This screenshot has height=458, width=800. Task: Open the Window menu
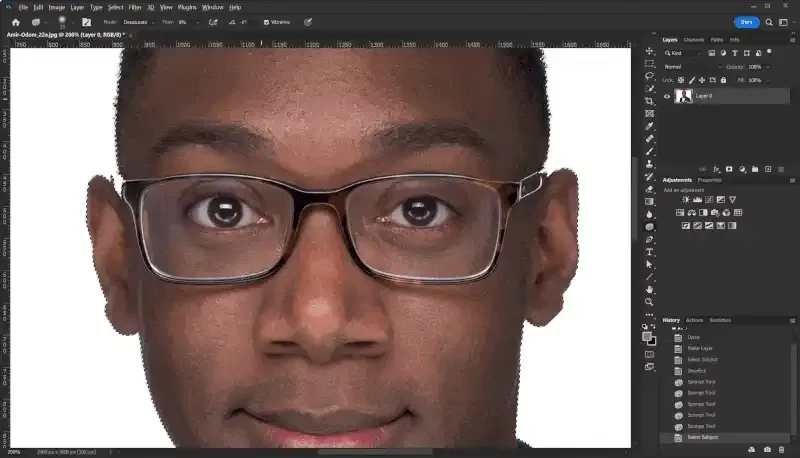[212, 7]
